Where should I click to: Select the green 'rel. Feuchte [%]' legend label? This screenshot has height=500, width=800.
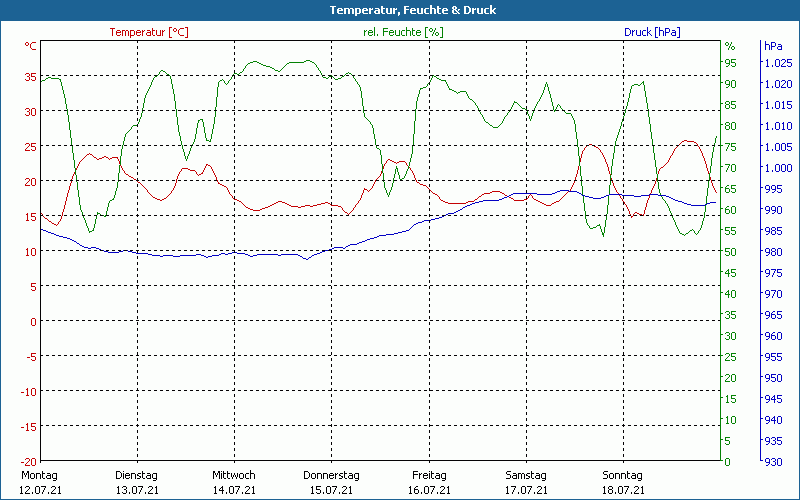(x=403, y=32)
